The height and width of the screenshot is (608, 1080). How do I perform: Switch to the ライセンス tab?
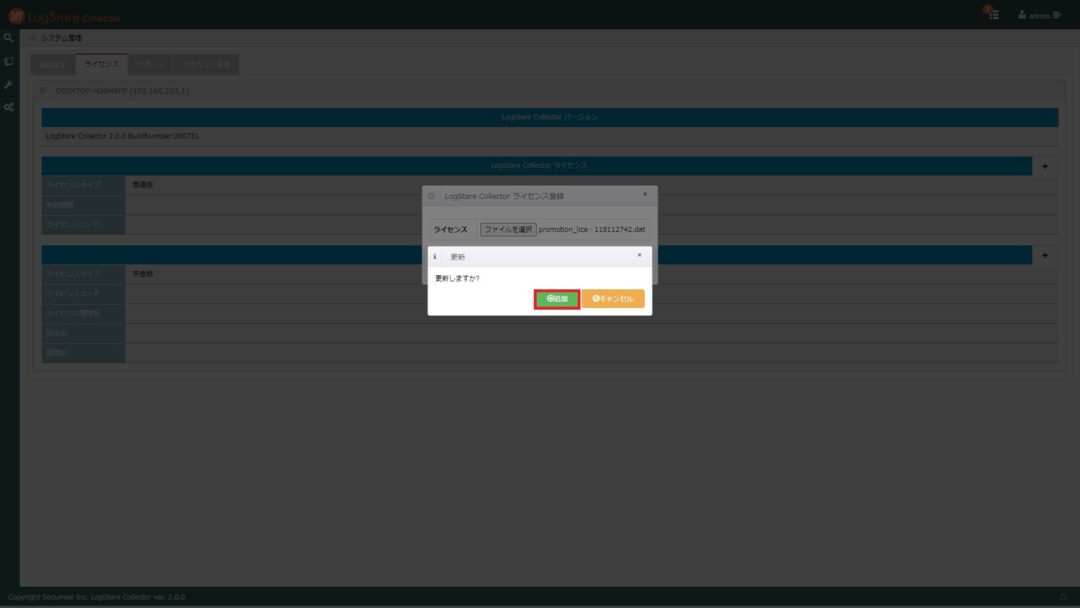[x=101, y=64]
